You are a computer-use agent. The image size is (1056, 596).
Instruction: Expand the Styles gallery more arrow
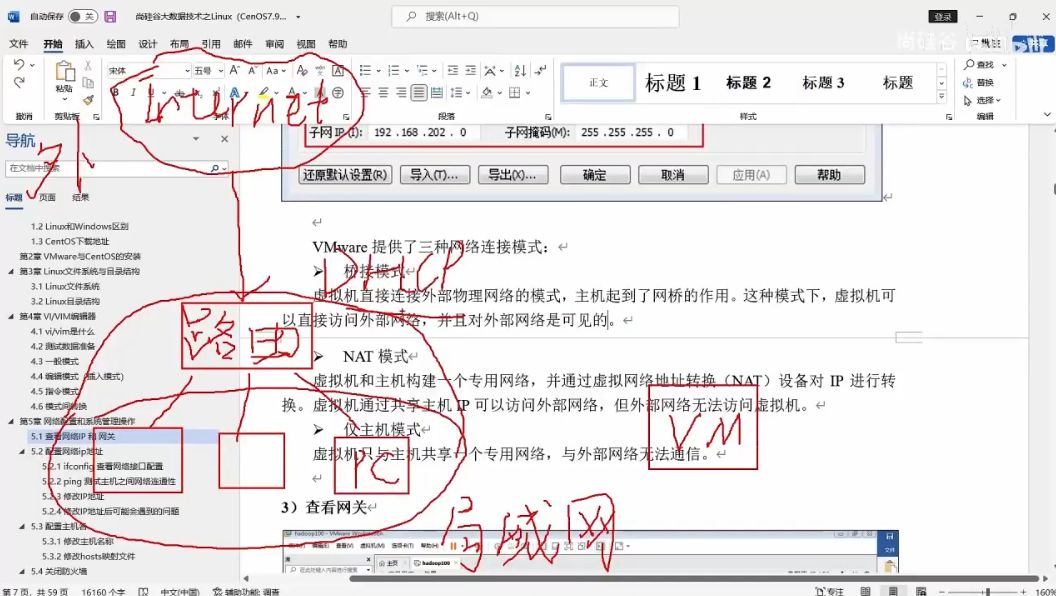[942, 97]
